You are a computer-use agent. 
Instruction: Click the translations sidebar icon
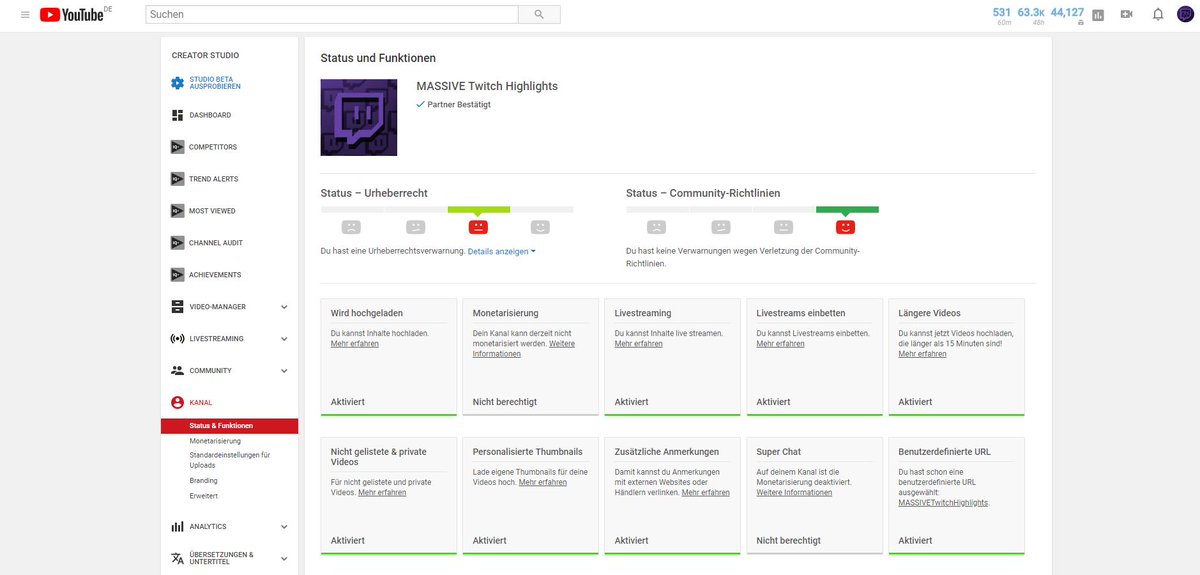[x=177, y=558]
